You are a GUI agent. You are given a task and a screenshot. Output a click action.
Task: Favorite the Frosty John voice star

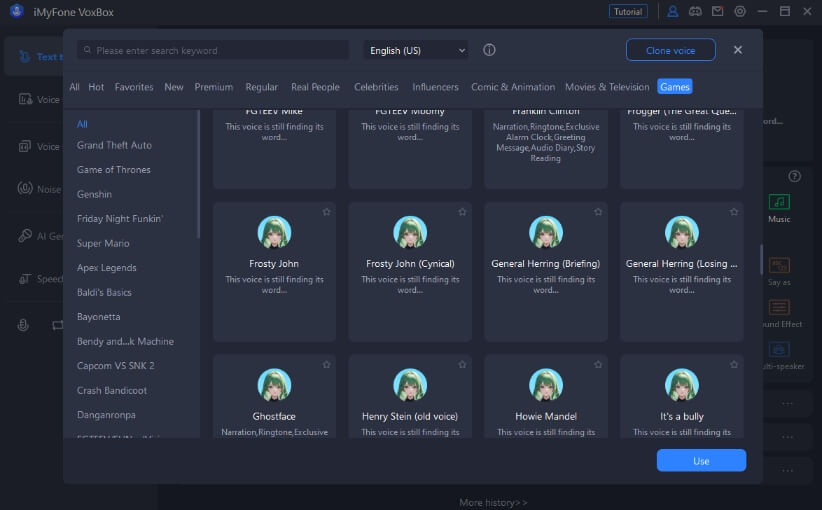pyautogui.click(x=327, y=212)
